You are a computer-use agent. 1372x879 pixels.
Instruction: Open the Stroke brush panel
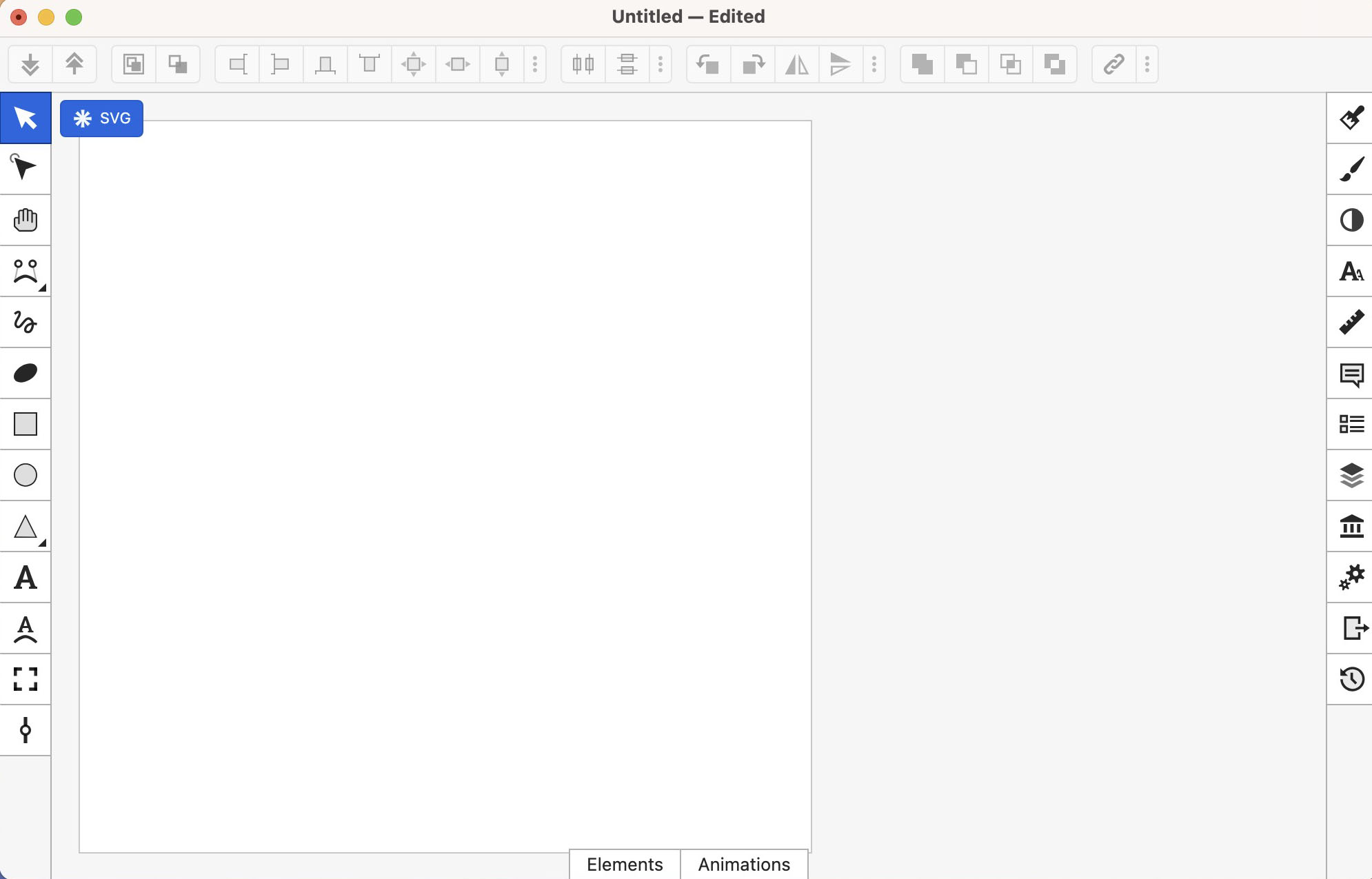pyautogui.click(x=1351, y=169)
